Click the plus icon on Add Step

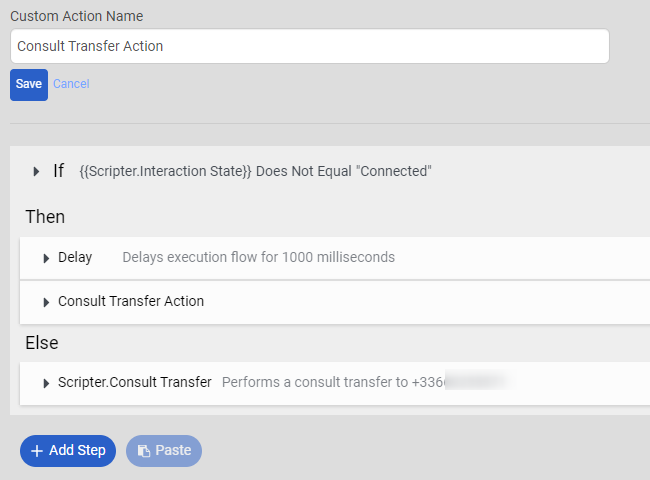point(37,451)
